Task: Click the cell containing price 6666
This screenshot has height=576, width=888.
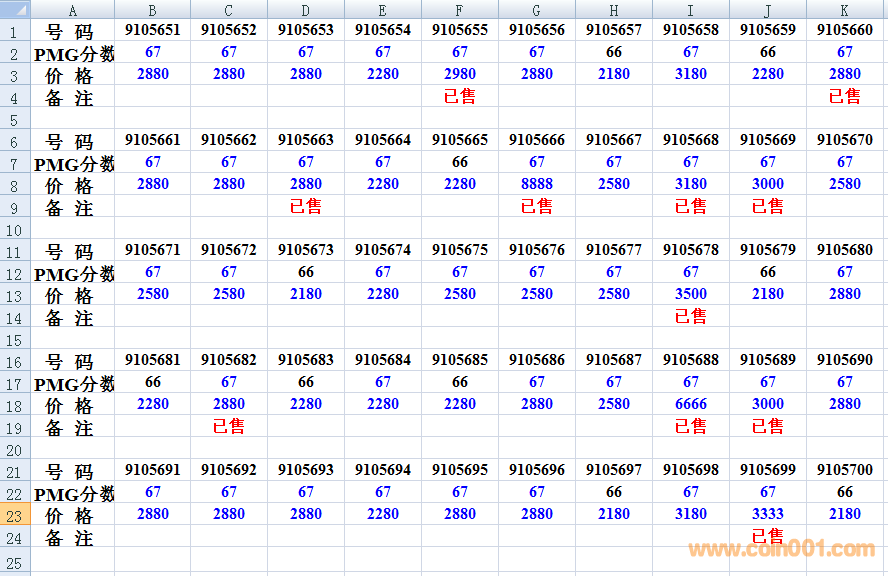Action: pos(691,404)
